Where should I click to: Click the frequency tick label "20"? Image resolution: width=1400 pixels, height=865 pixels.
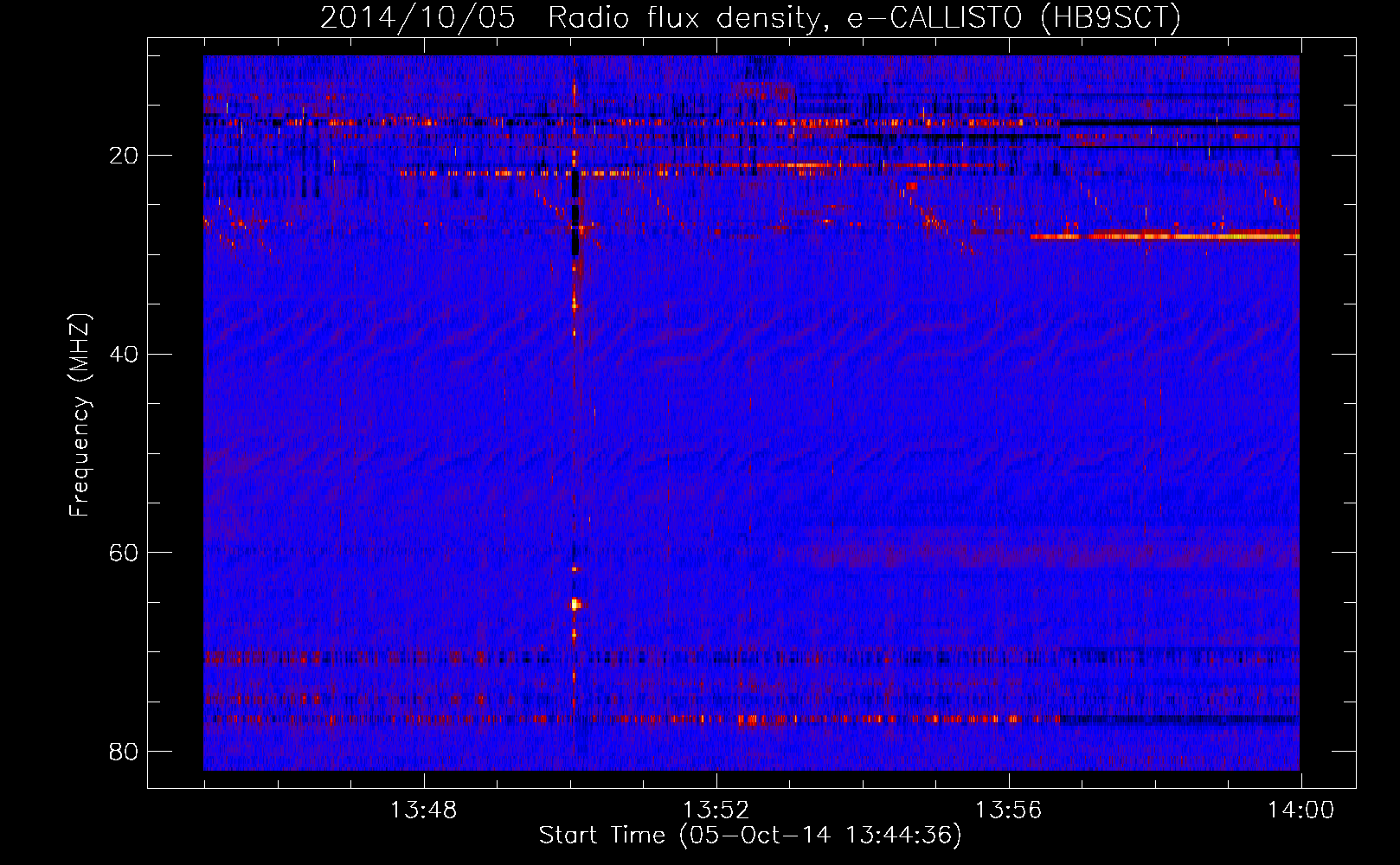coord(124,156)
